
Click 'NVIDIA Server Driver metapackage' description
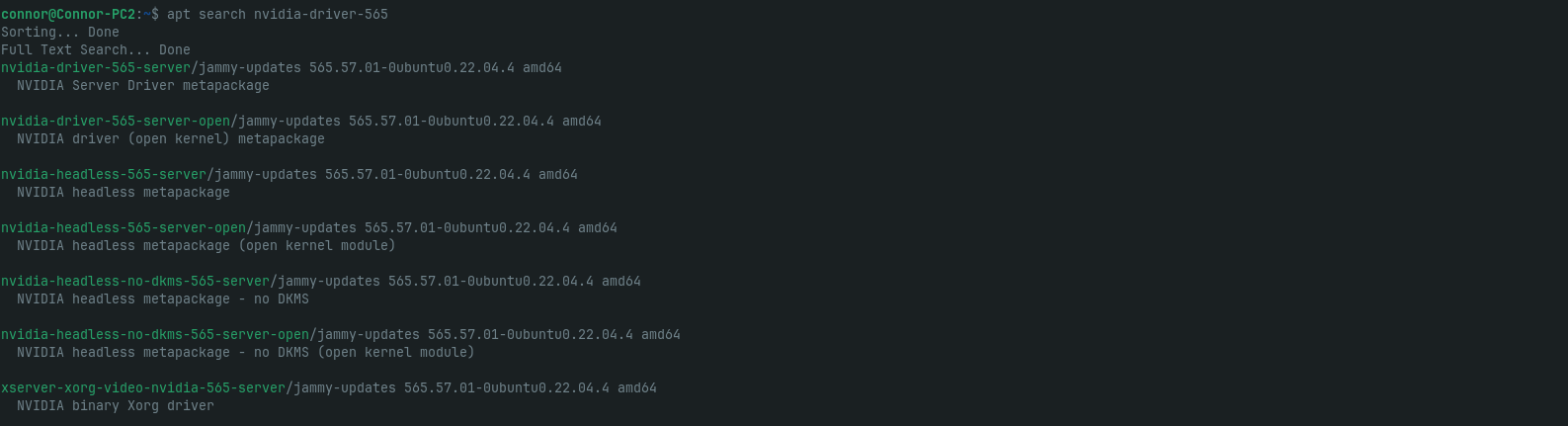click(x=143, y=86)
